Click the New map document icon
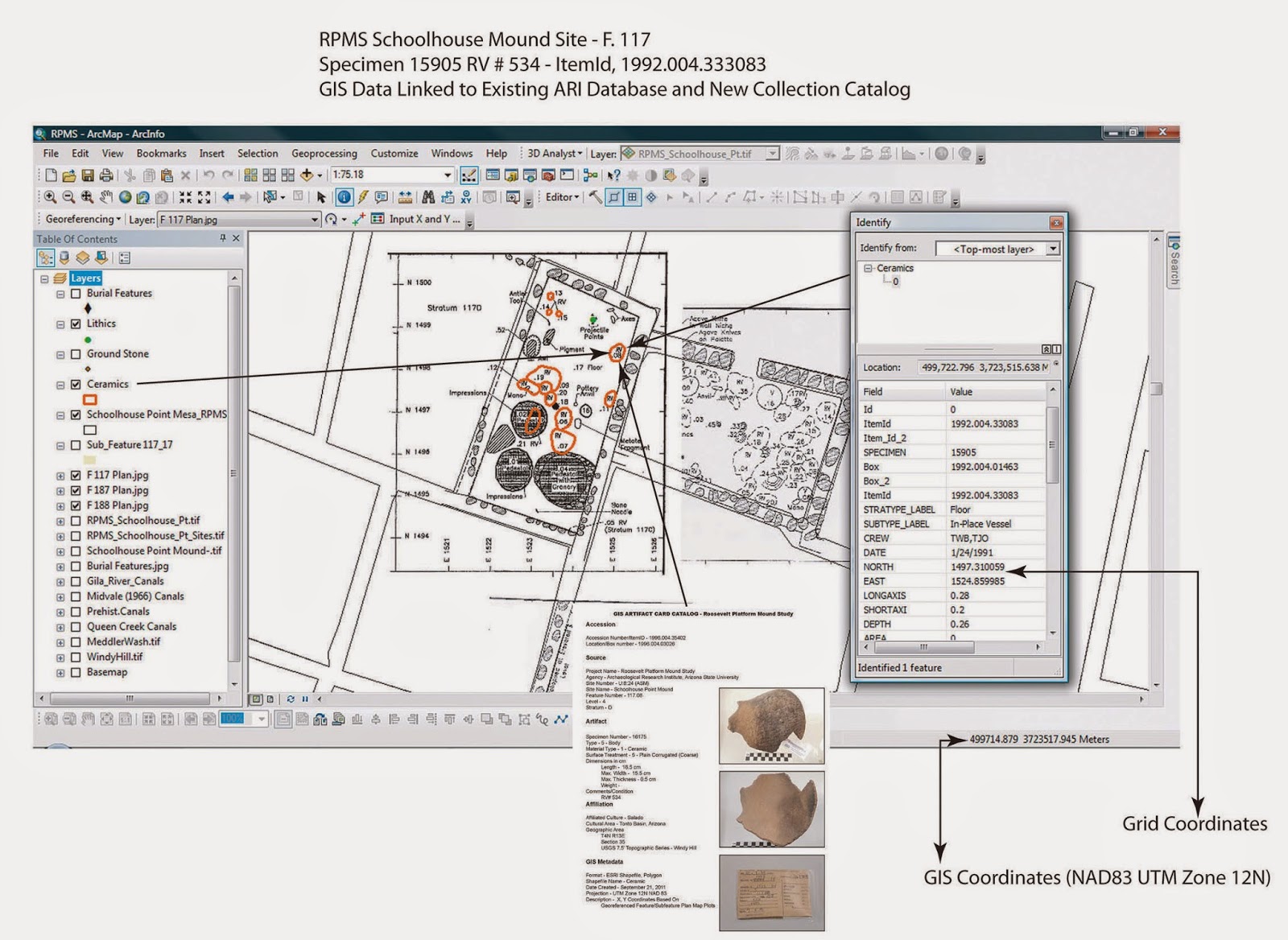 pyautogui.click(x=51, y=175)
